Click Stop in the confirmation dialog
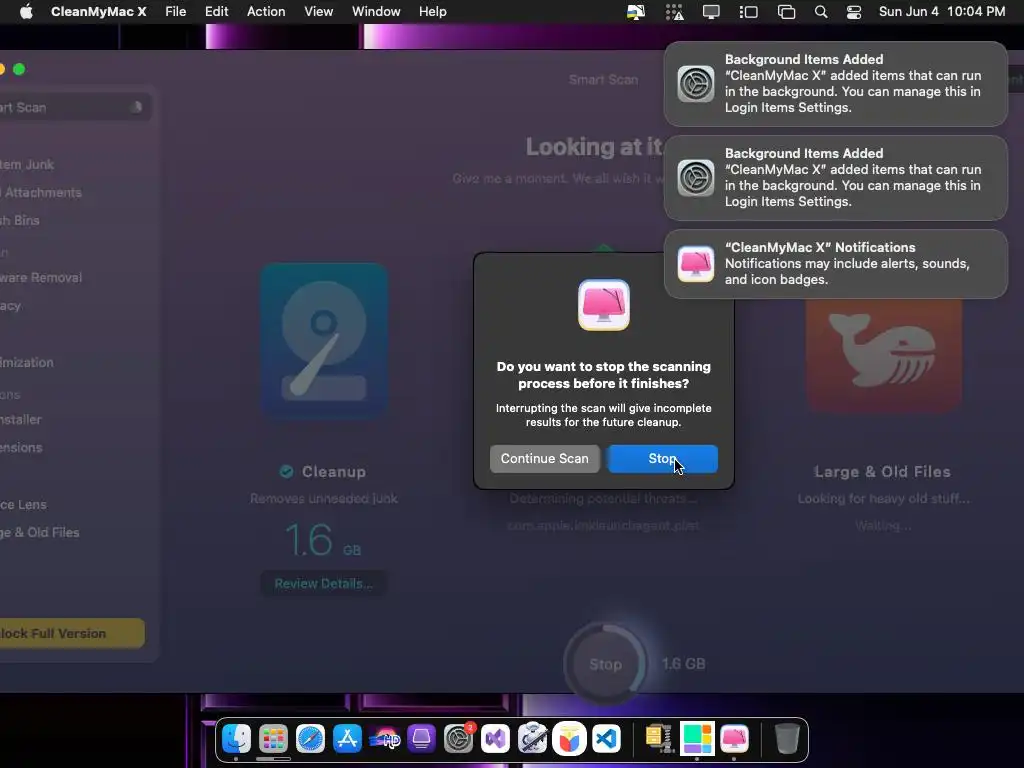 coord(662,458)
